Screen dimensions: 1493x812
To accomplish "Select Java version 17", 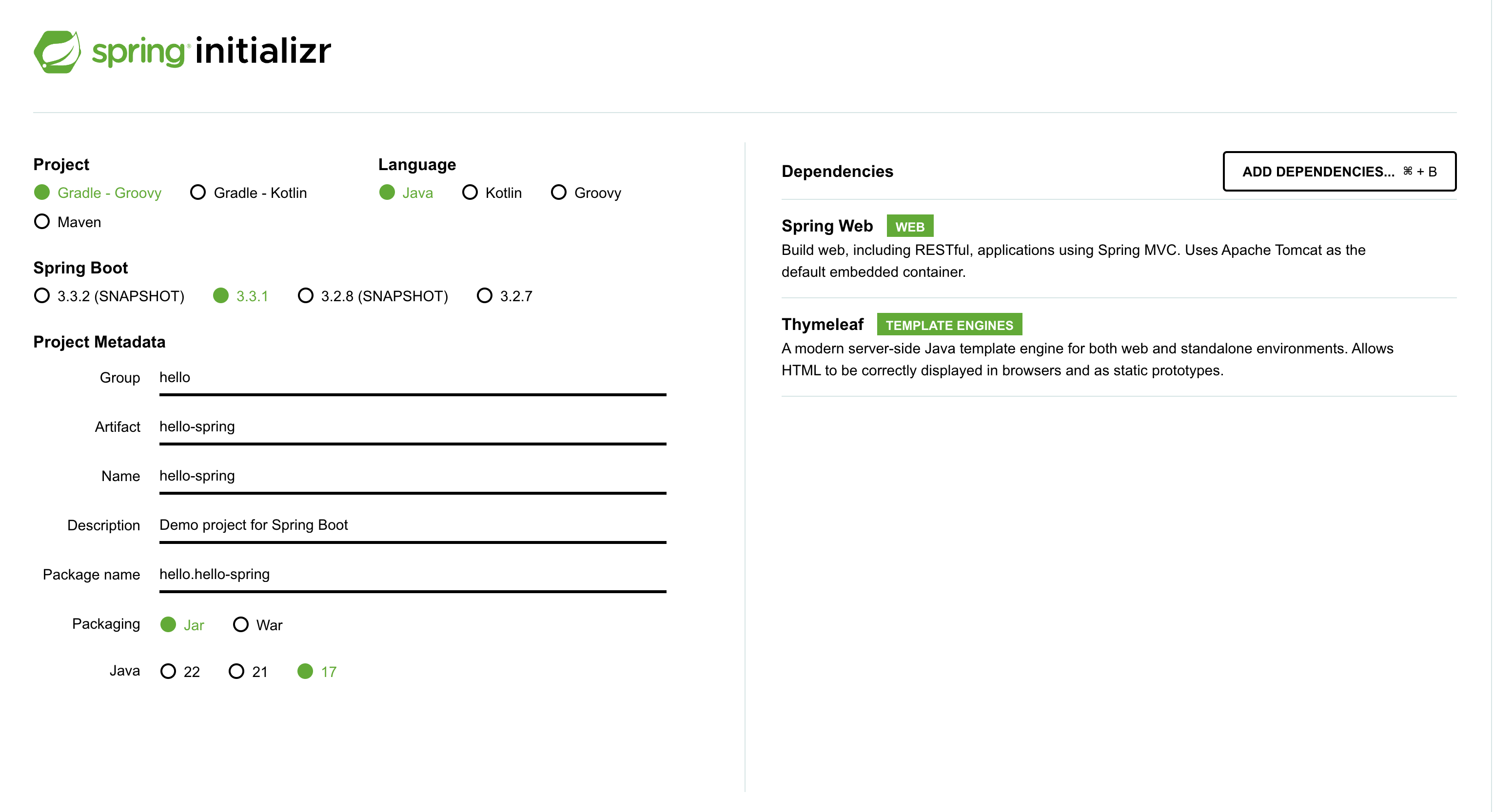I will (x=316, y=671).
